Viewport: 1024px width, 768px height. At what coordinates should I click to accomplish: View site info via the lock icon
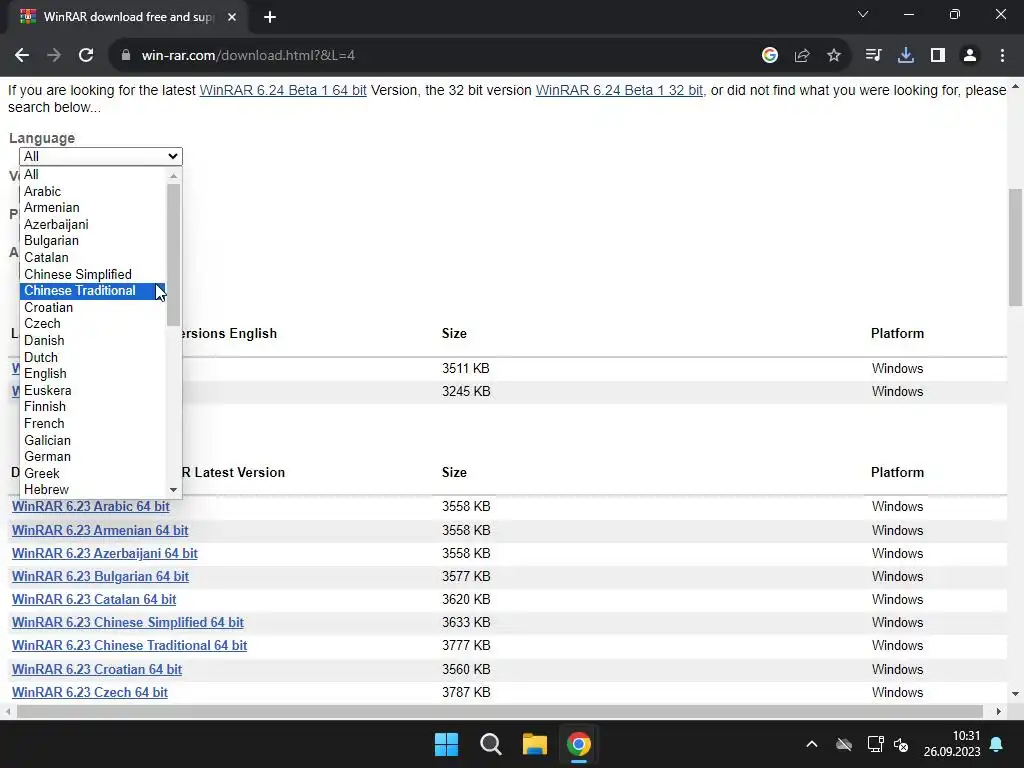126,56
